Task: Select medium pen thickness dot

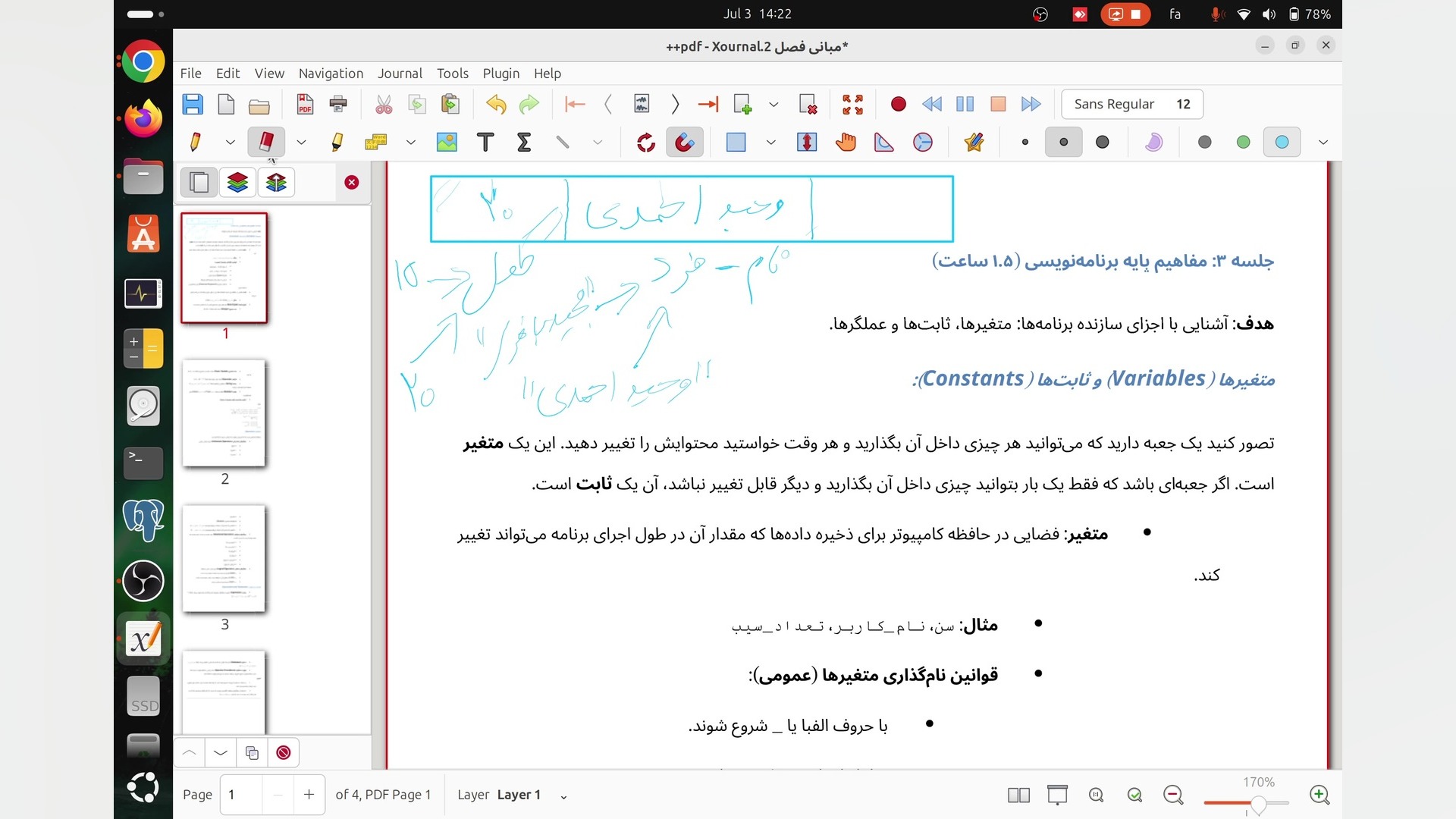Action: tap(1063, 142)
